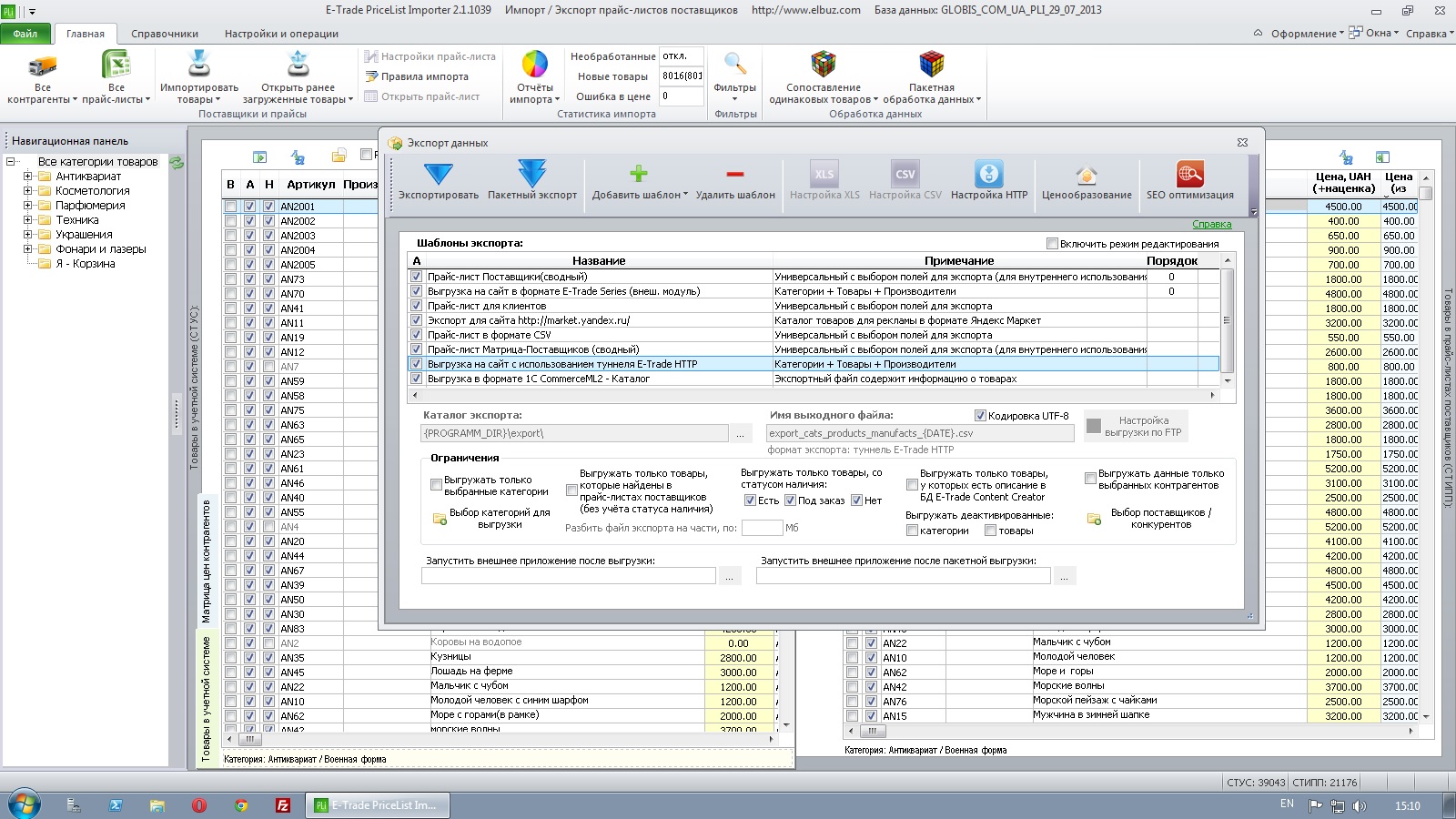
Task: Click the folder icon beside Выбор поставщиков / конкурентов
Action: pyautogui.click(x=1095, y=519)
